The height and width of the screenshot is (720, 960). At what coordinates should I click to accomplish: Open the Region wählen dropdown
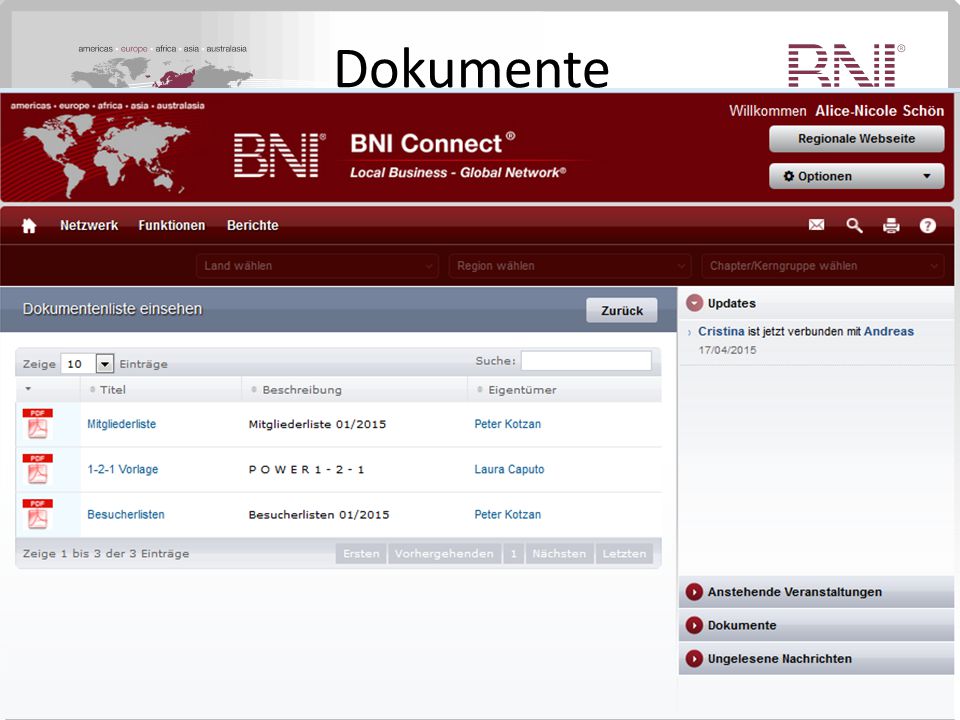click(x=570, y=266)
